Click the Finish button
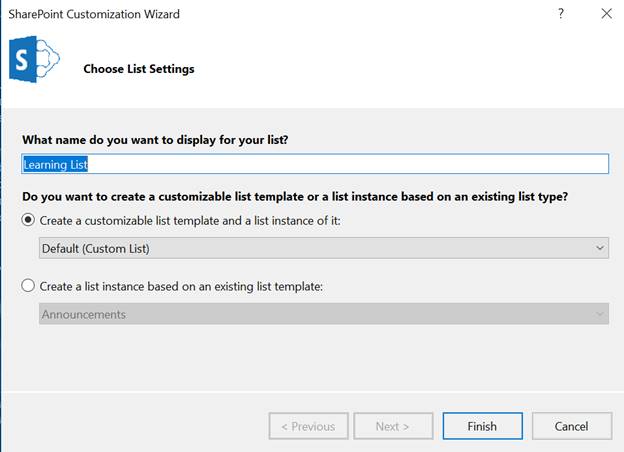Viewport: 624px width, 452px height. (482, 426)
